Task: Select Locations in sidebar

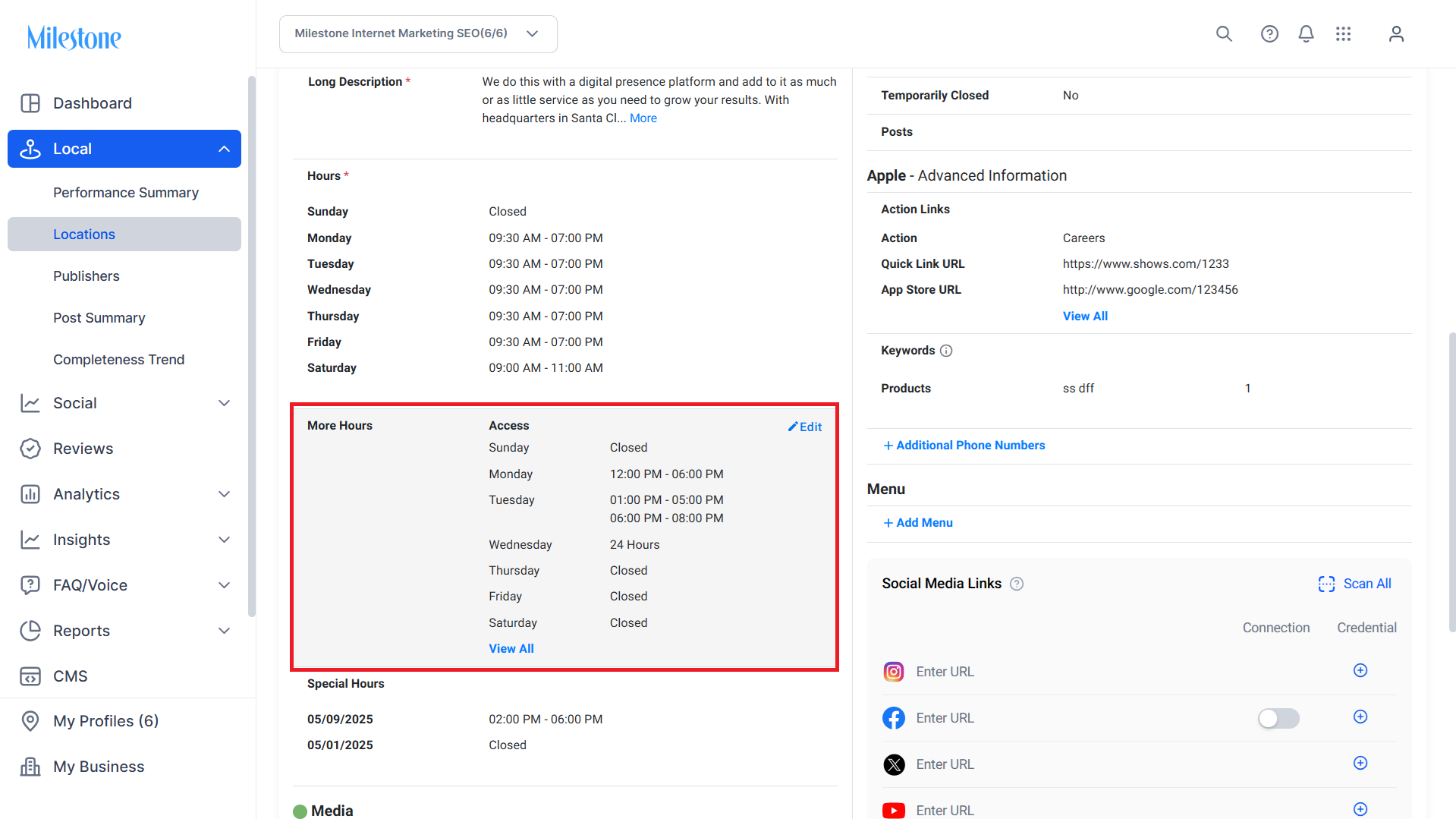Action: [124, 235]
